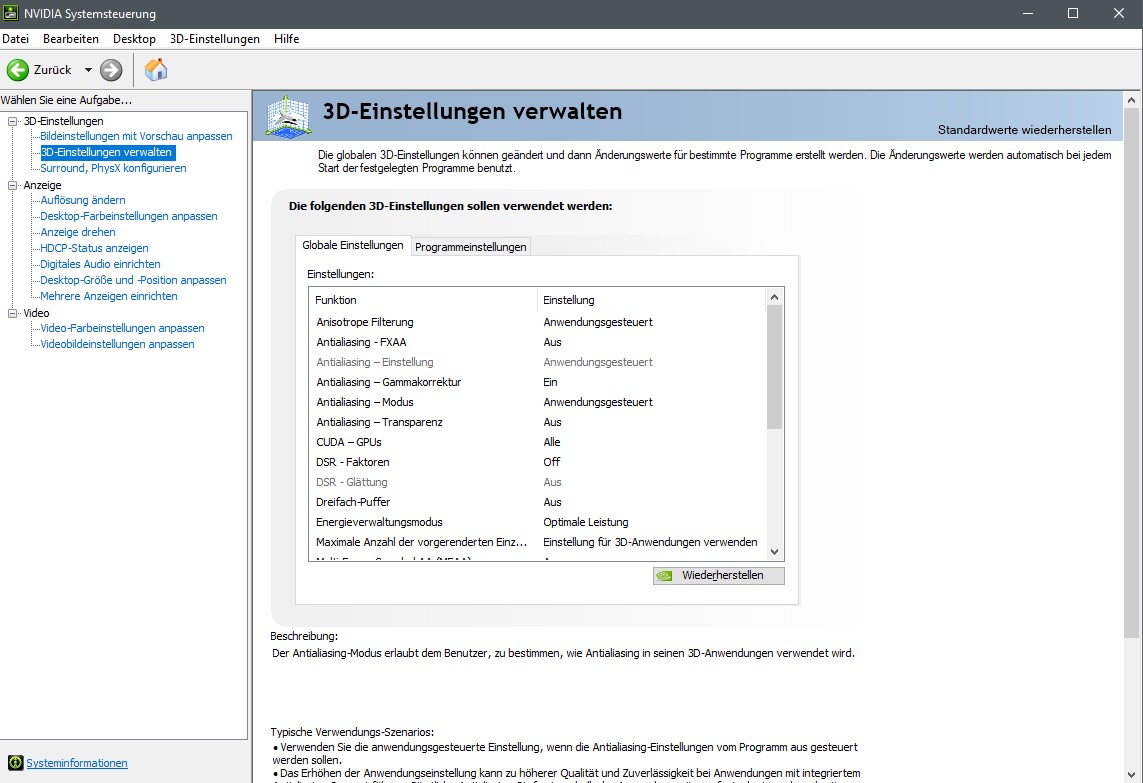The height and width of the screenshot is (783, 1143).
Task: Open the Datei menu
Action: tap(15, 39)
